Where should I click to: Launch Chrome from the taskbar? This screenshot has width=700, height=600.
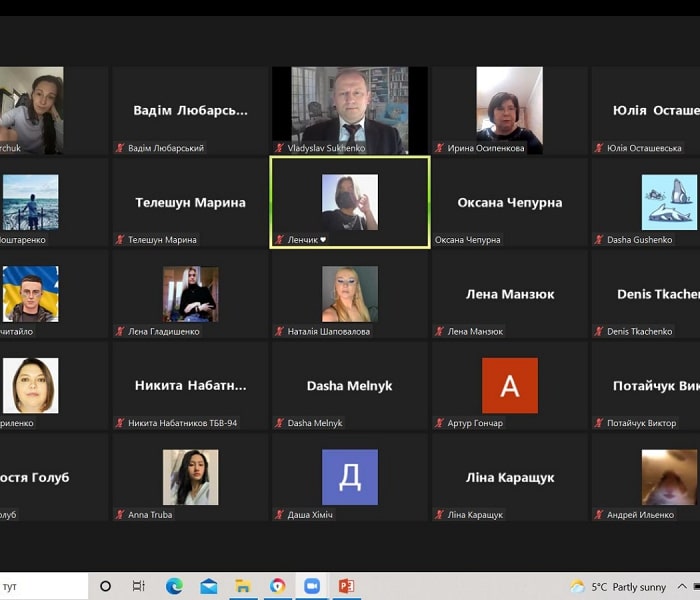click(x=277, y=586)
